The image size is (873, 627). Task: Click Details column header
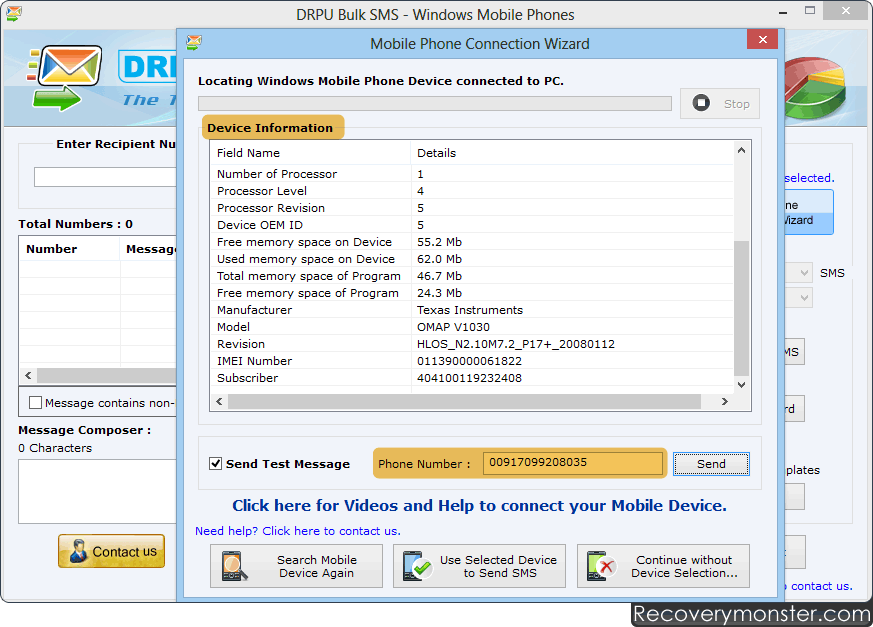572,153
